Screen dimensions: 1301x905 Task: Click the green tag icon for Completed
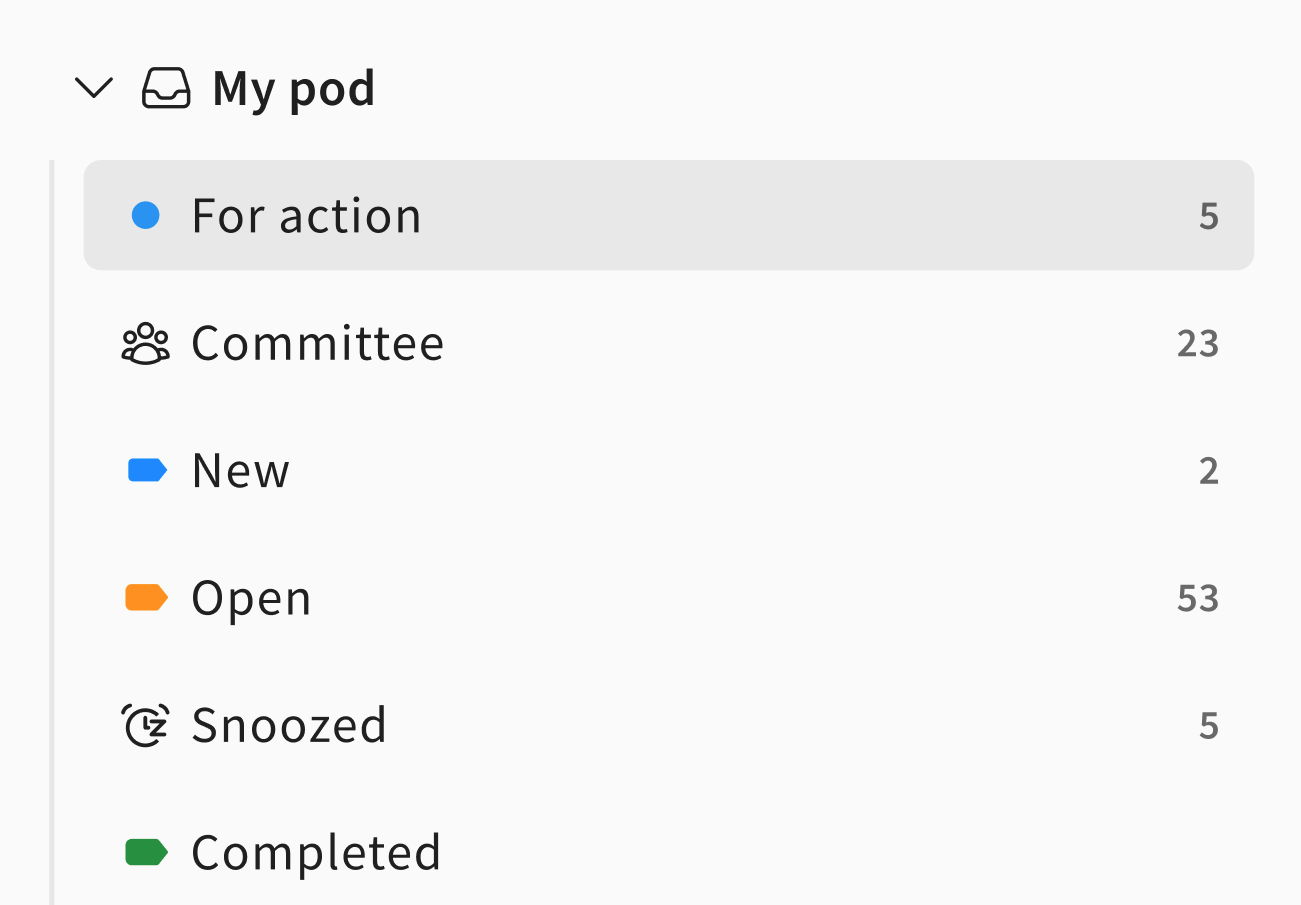[147, 852]
